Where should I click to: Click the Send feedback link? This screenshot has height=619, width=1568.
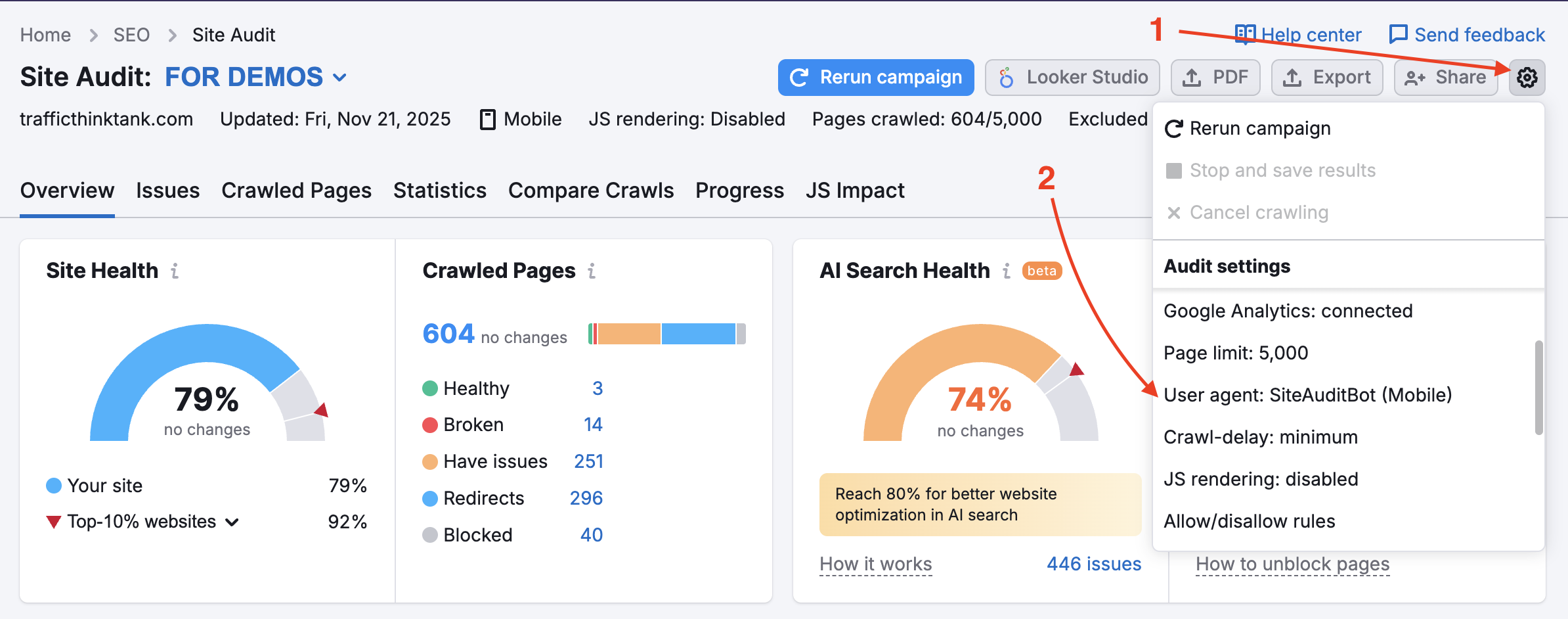[1467, 35]
